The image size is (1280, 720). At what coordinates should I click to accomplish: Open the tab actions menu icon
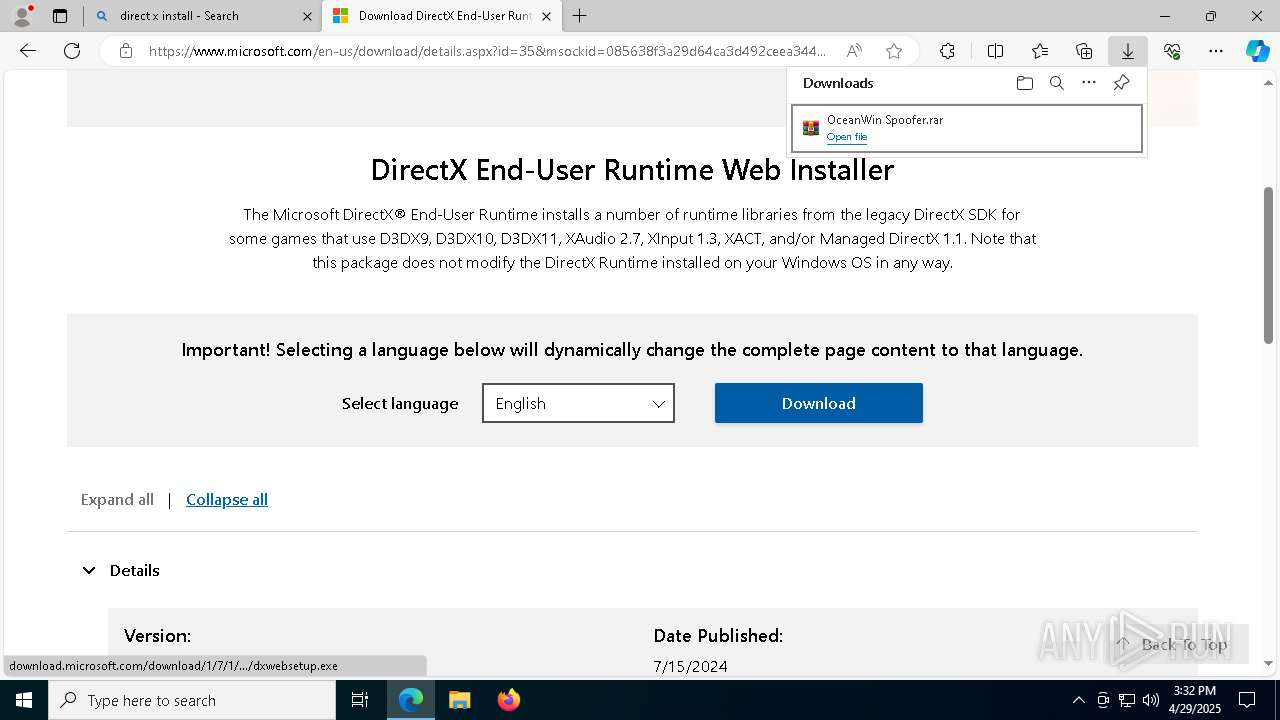coord(60,16)
